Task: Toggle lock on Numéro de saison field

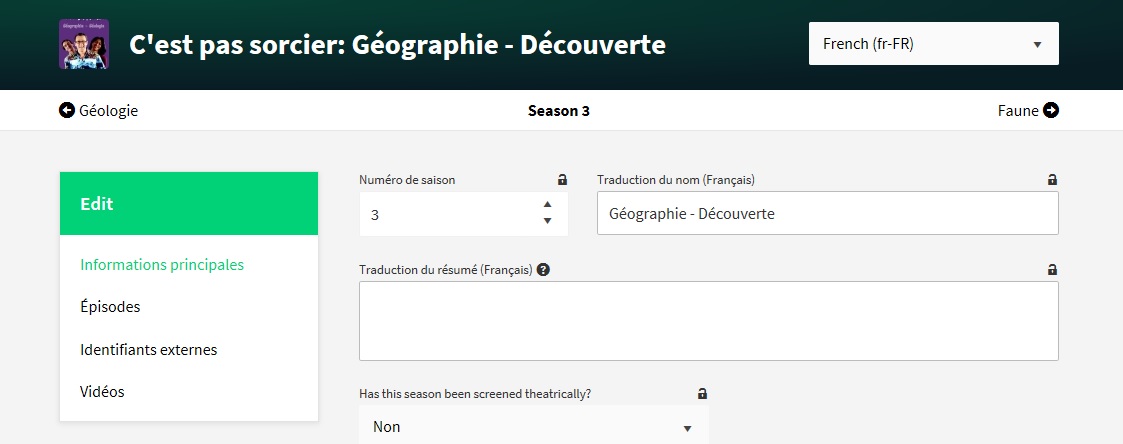Action: [x=562, y=180]
